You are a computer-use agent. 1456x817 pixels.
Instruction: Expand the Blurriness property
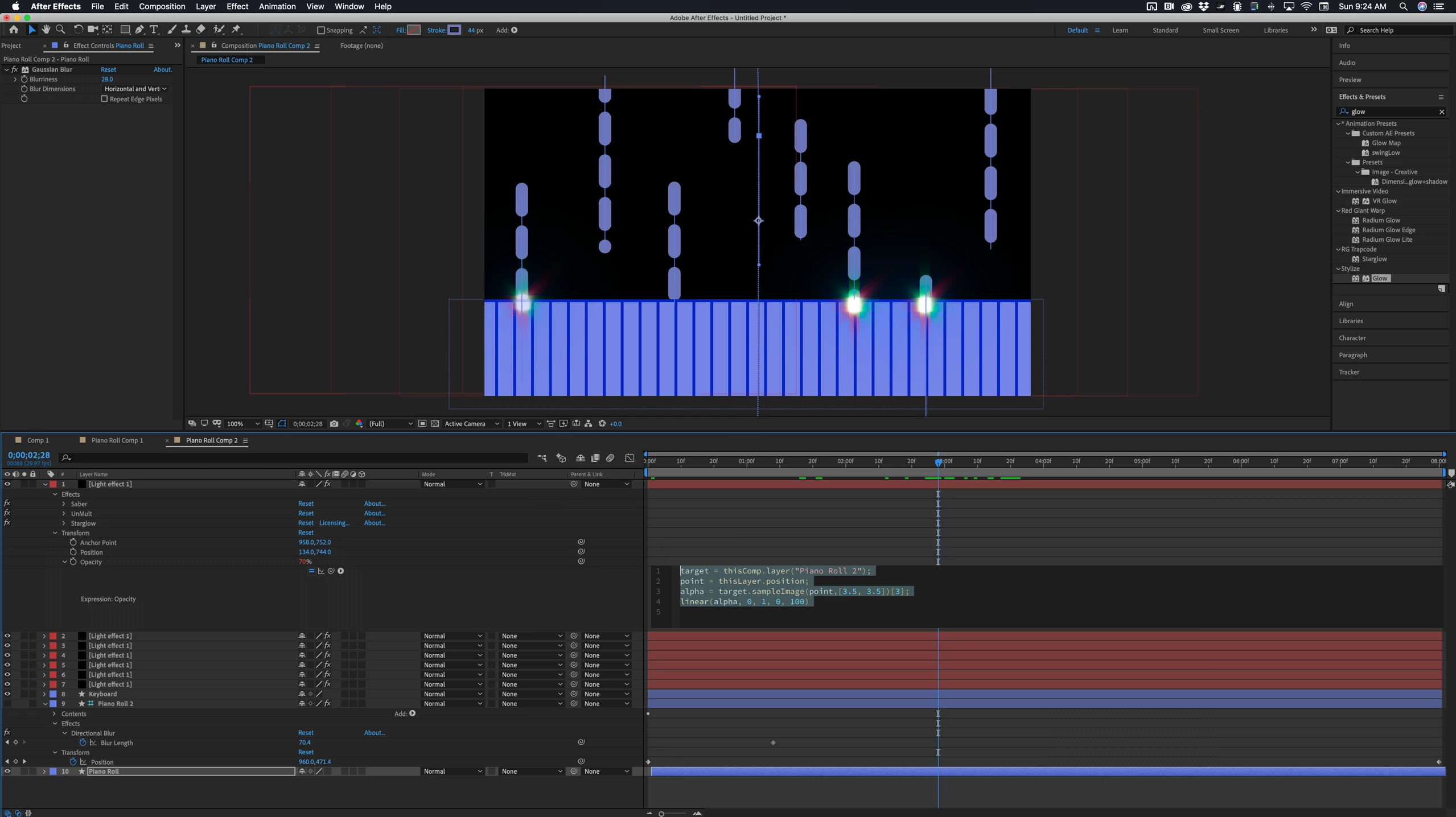pyautogui.click(x=15, y=79)
